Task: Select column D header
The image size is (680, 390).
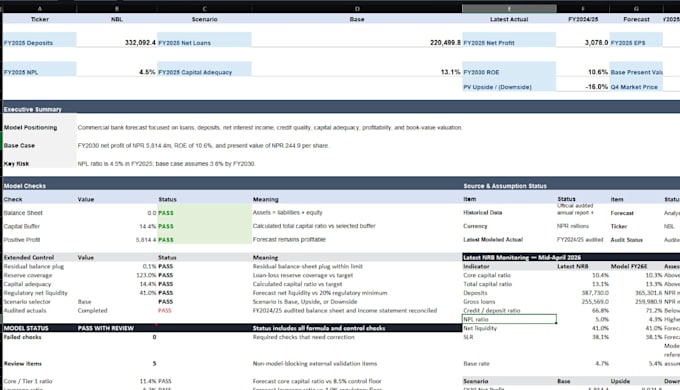Action: [357, 8]
